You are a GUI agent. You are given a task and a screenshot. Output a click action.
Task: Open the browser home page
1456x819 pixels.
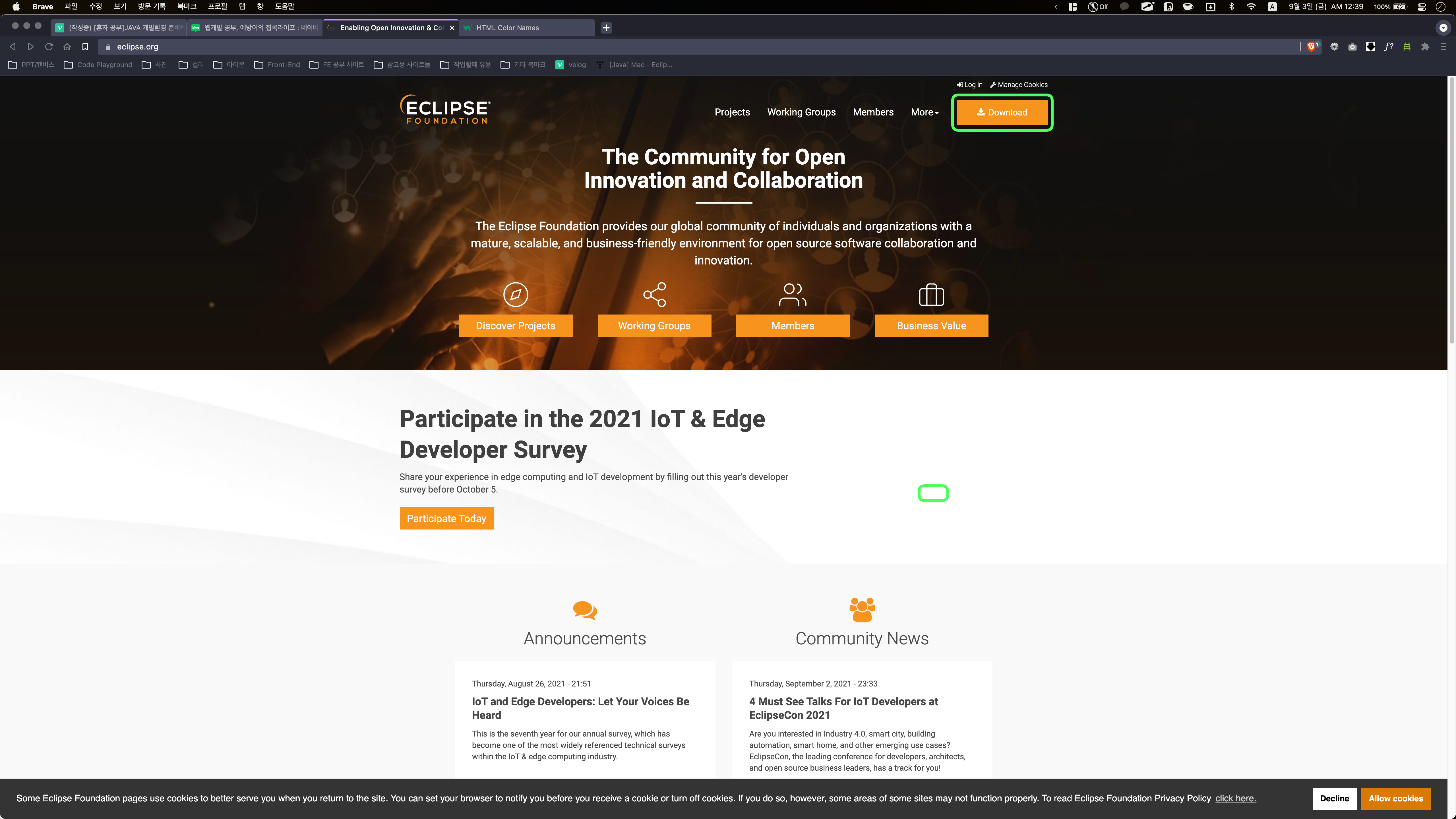67,47
